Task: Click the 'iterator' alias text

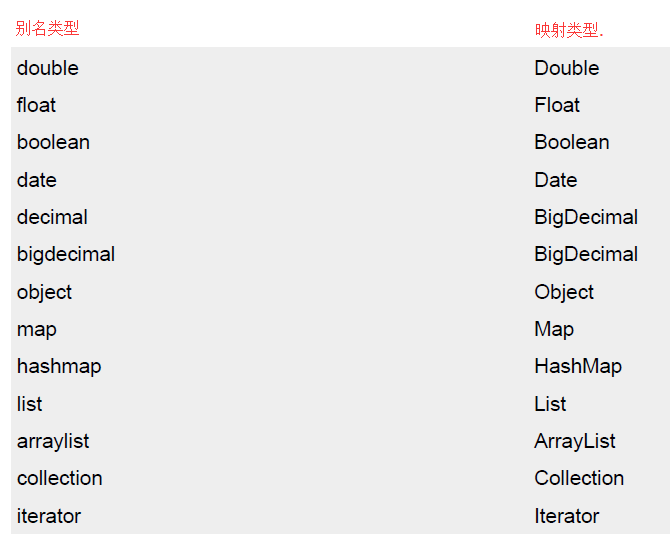Action: [x=49, y=516]
